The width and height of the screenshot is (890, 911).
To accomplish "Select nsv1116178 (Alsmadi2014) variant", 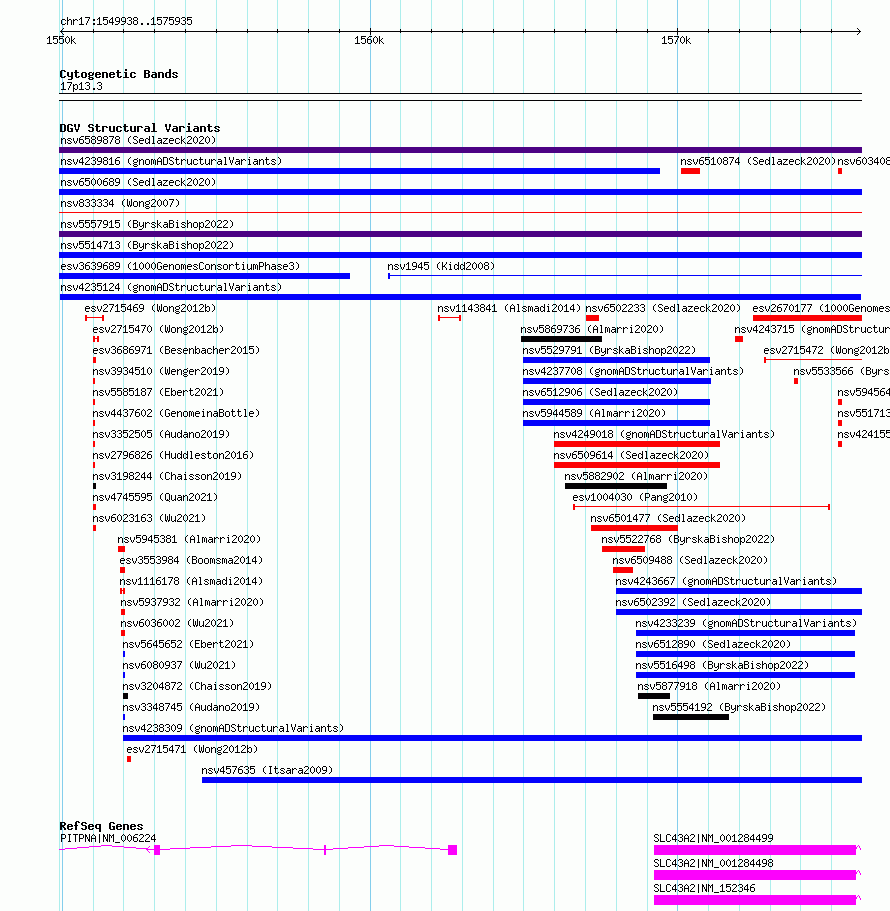I will click(191, 580).
